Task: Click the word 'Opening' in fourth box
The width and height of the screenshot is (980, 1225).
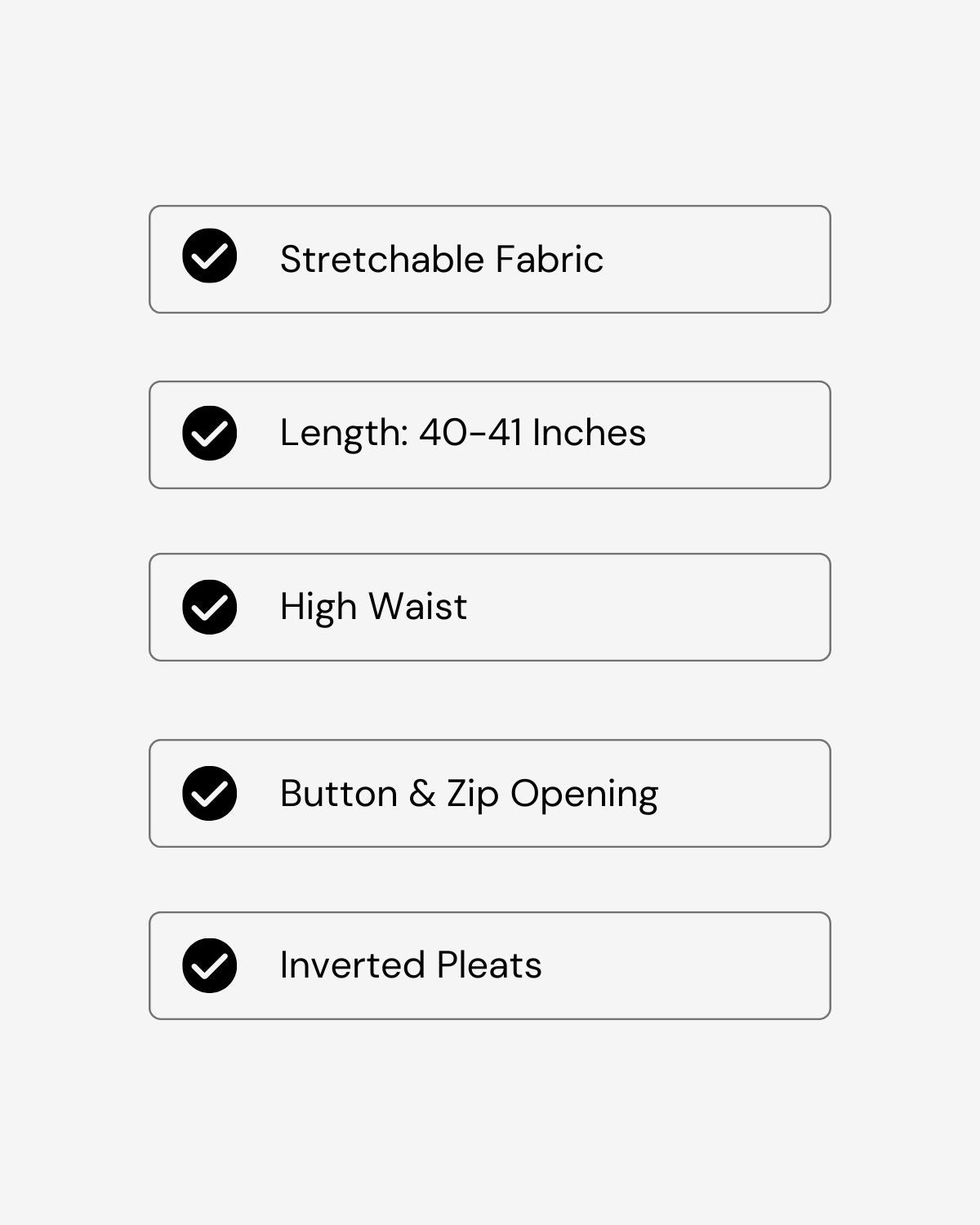Action: pyautogui.click(x=584, y=795)
